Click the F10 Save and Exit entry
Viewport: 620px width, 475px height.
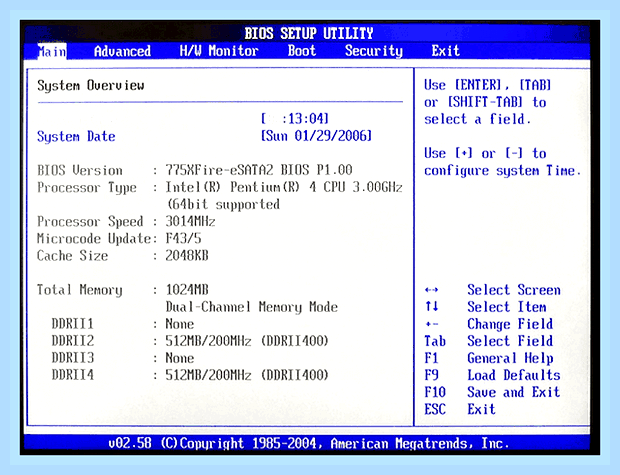click(x=492, y=392)
